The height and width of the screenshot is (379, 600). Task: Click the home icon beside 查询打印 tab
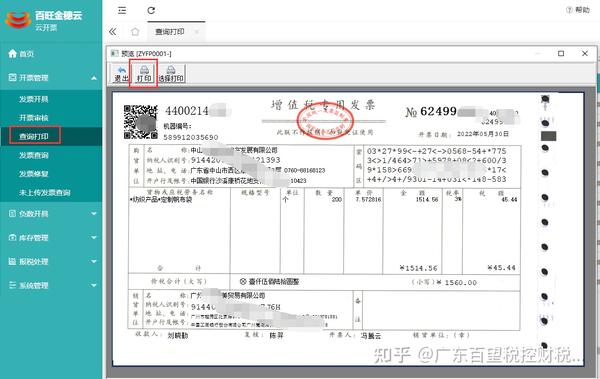click(135, 31)
